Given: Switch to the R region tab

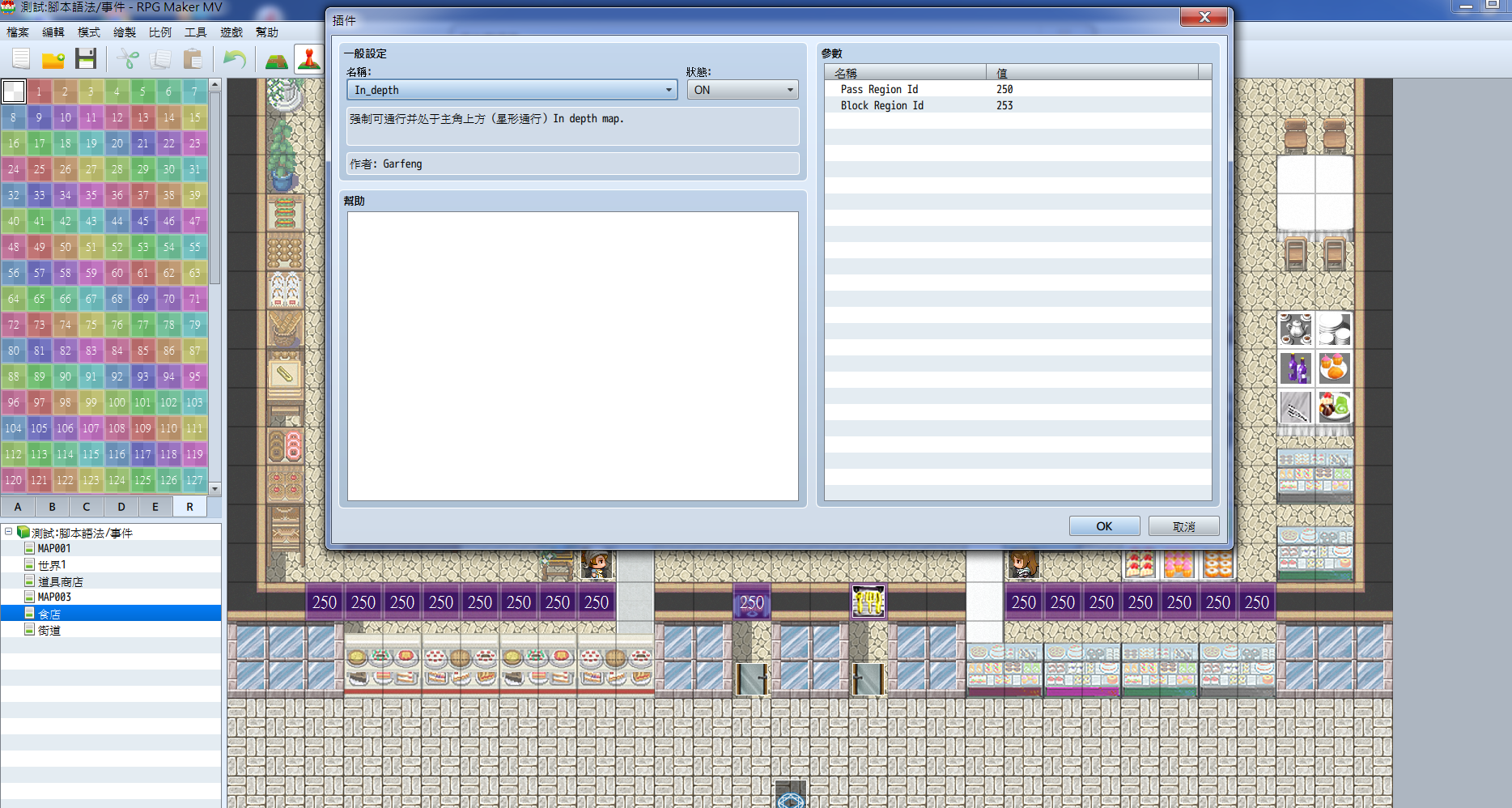Looking at the screenshot, I should coord(190,507).
